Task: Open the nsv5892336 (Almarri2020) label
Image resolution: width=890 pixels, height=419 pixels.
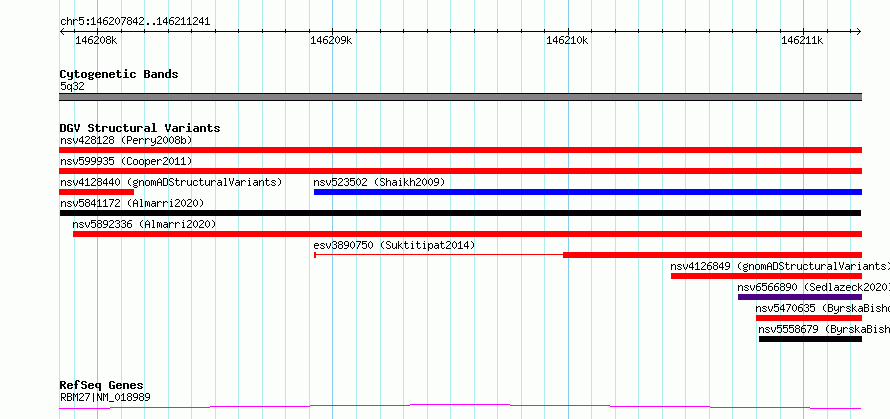Action: [144, 224]
